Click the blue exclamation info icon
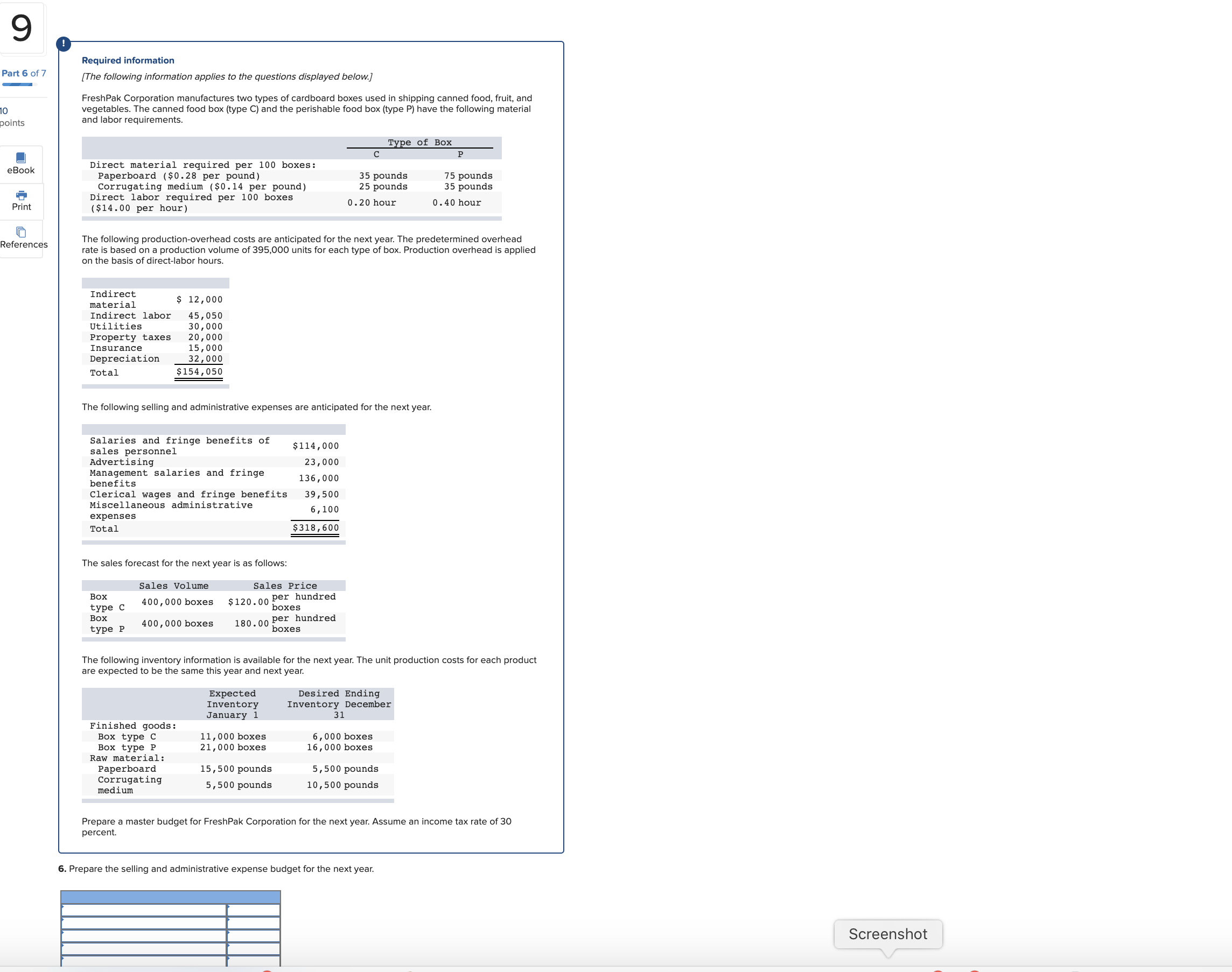Image resolution: width=1232 pixels, height=972 pixels. click(x=63, y=43)
